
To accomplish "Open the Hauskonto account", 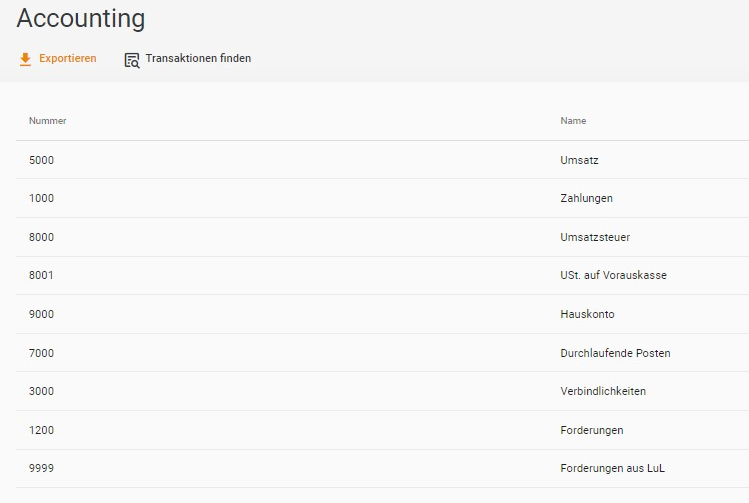I will (588, 314).
